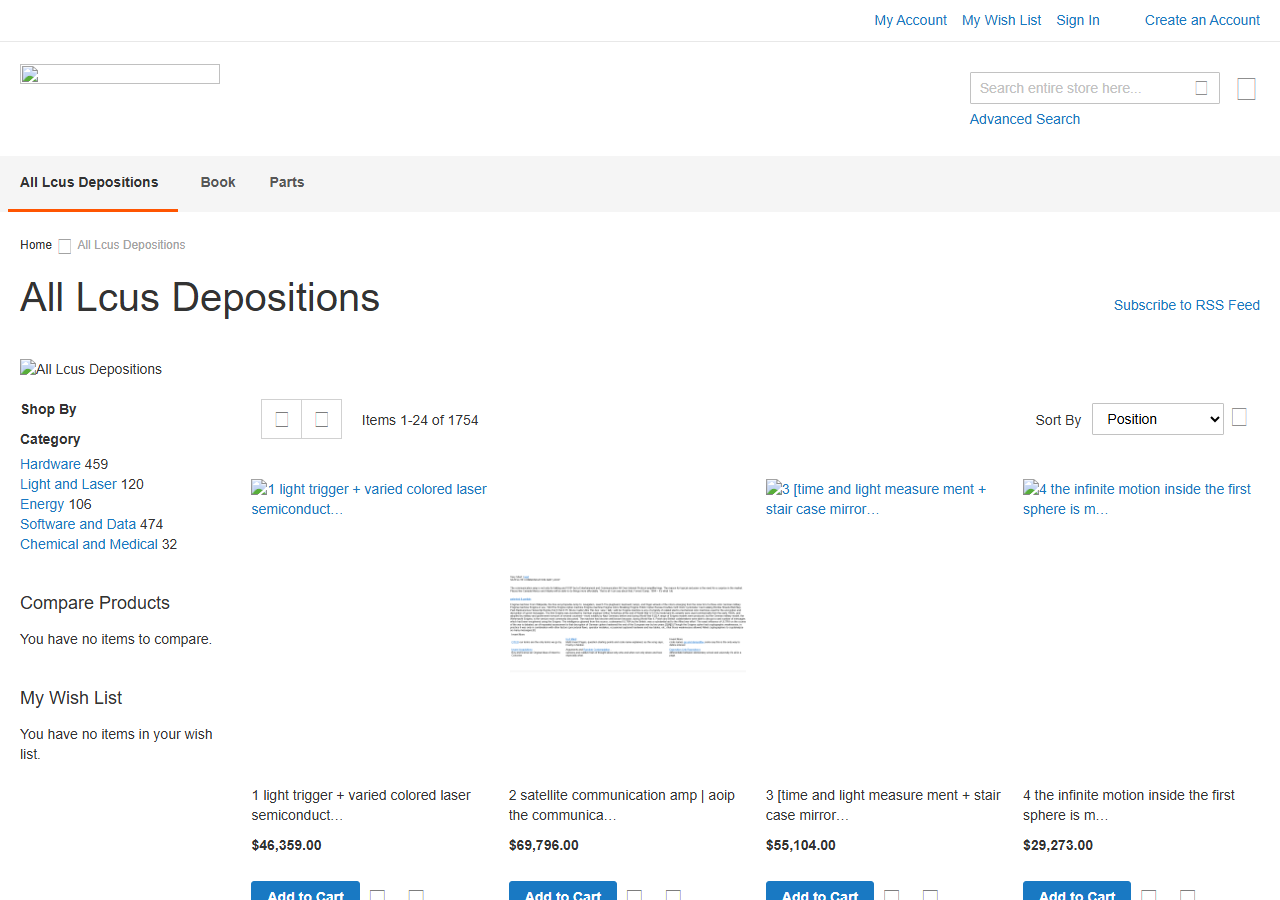Image resolution: width=1280 pixels, height=900 pixels.
Task: Add product 4 infinite motion to wish list
Action: click(x=1148, y=896)
